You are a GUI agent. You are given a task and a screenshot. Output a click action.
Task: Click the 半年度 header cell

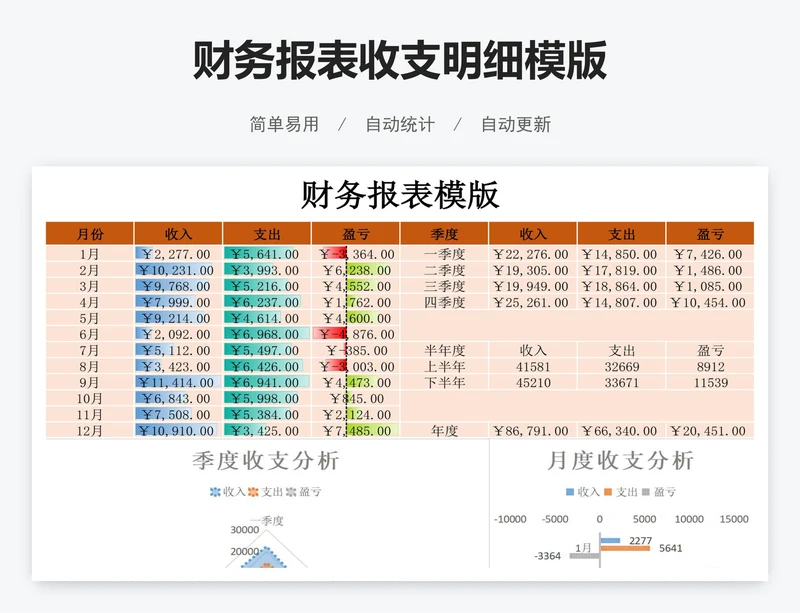[444, 350]
